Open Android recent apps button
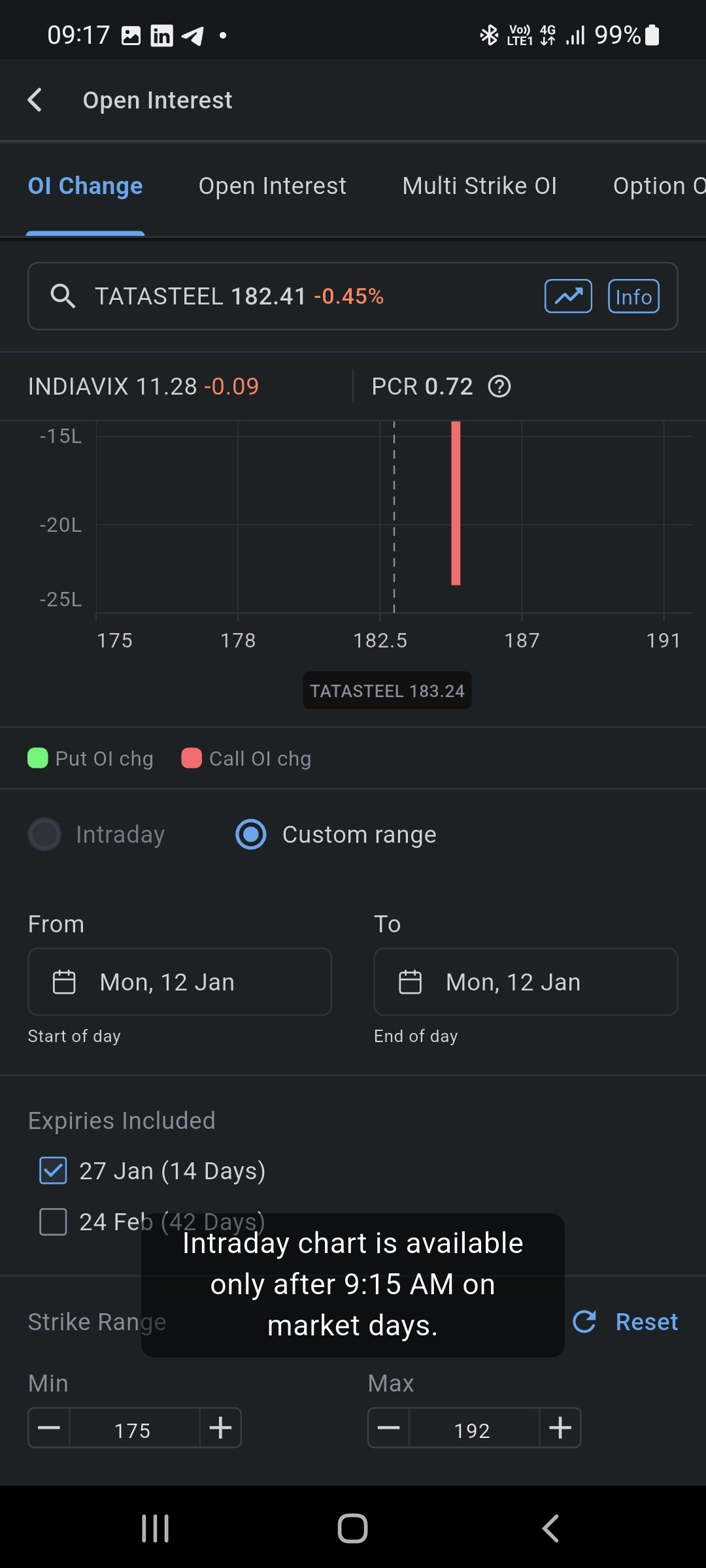706x1568 pixels. coord(156,1529)
